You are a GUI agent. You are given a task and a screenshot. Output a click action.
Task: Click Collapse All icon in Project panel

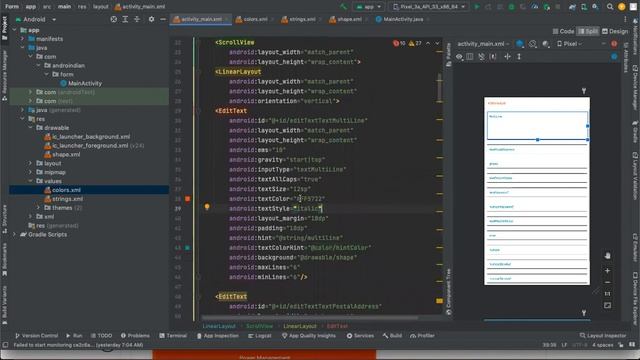[x=137, y=19]
